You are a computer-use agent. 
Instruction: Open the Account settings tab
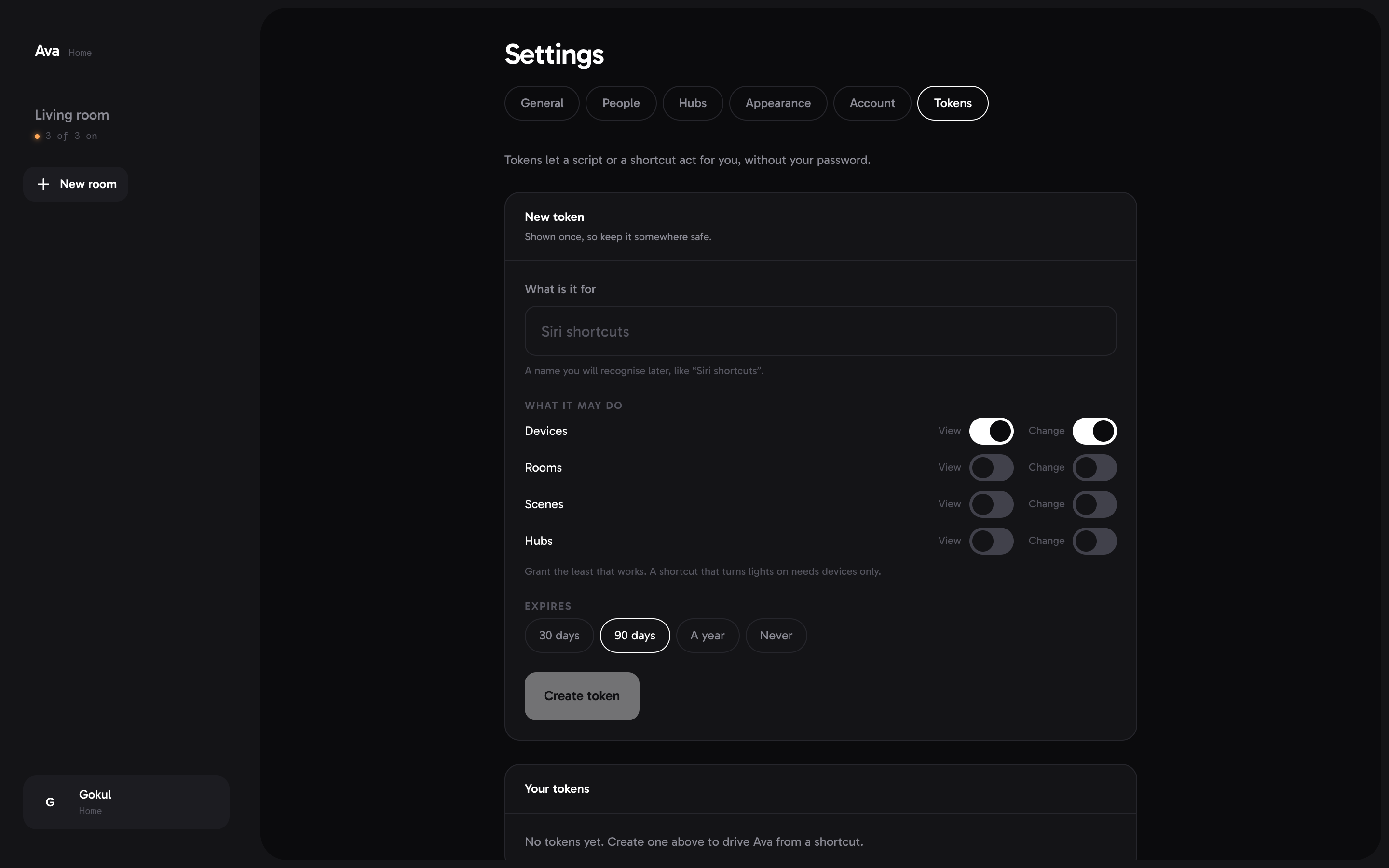pos(872,103)
